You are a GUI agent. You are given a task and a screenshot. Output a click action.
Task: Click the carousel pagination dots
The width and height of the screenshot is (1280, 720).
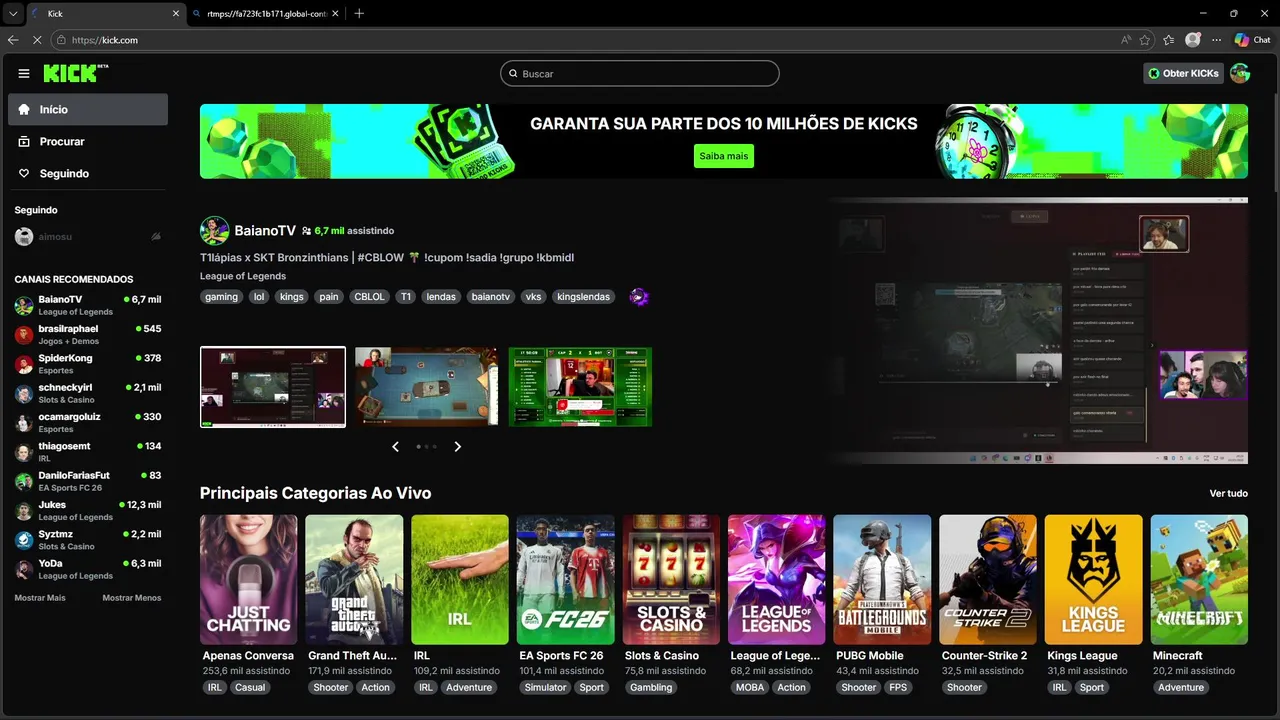427,447
